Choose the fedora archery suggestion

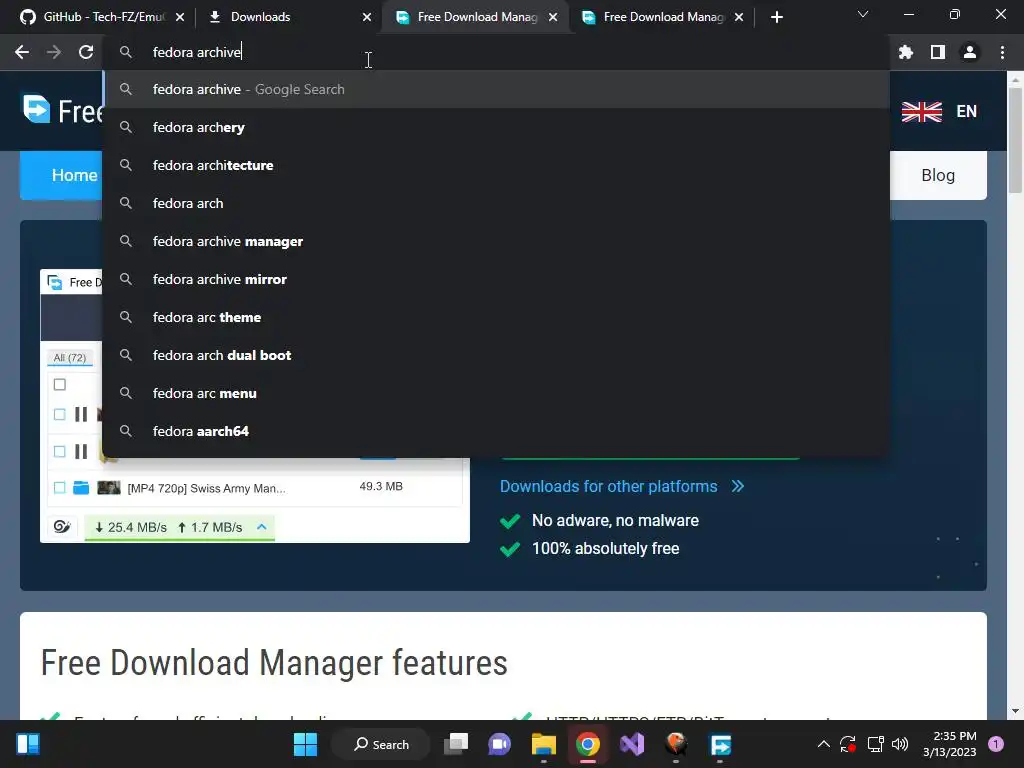click(496, 127)
